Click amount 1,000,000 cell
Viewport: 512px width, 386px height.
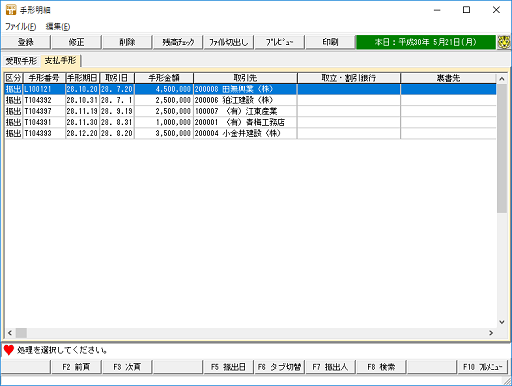(164, 122)
